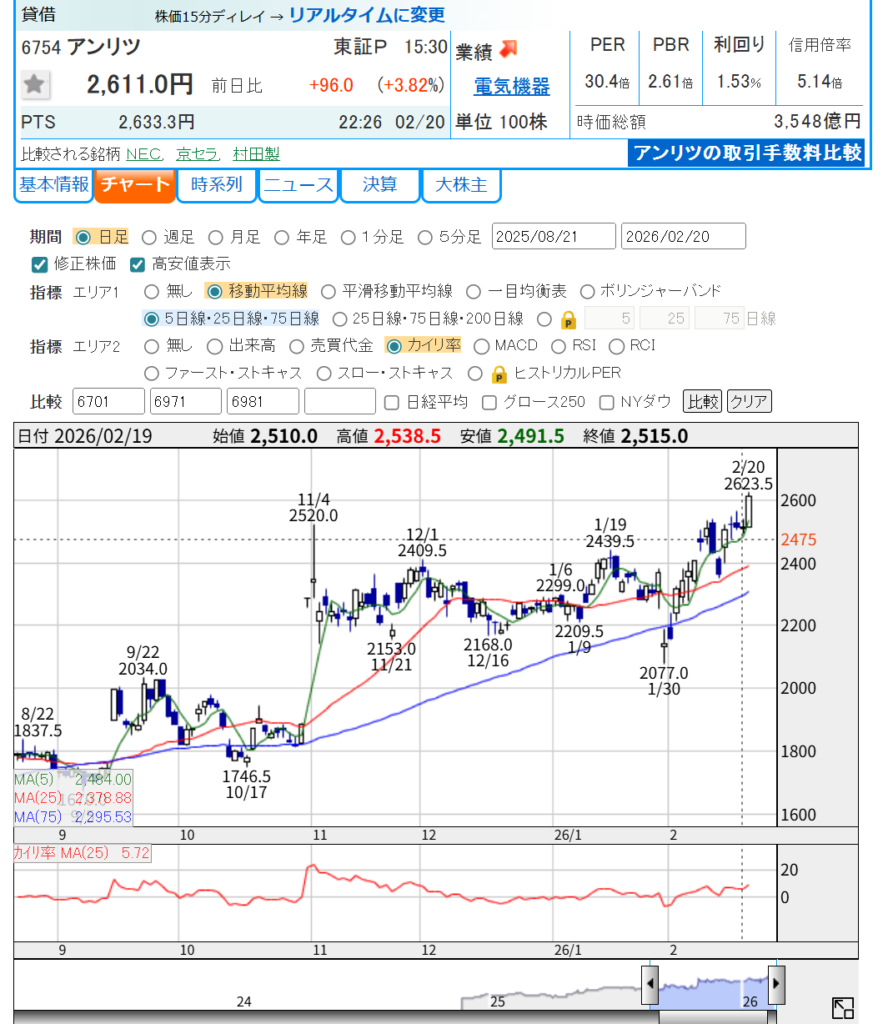The height and width of the screenshot is (1024, 893).
Task: Click the red arrow icon beside 業績
Action: [509, 49]
